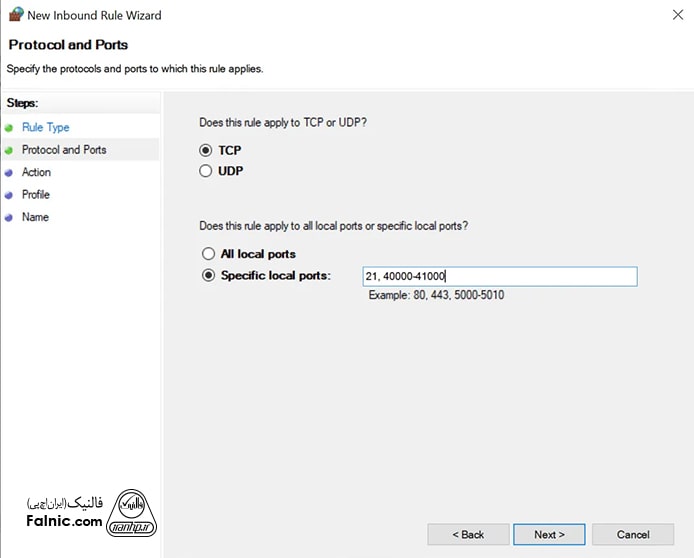Select the Name step in Steps list

35,217
